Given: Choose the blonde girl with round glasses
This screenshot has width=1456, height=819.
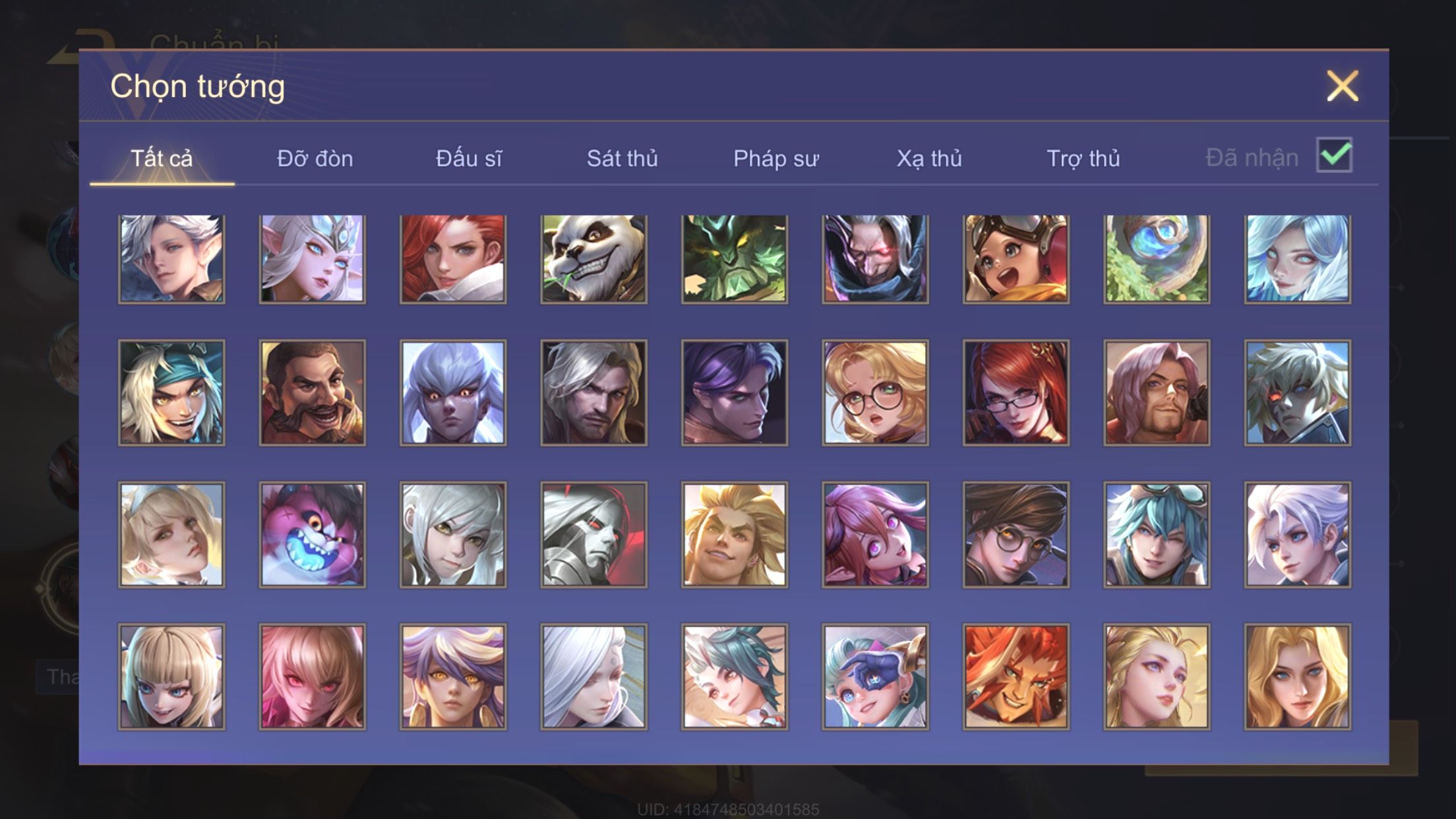Looking at the screenshot, I should [x=875, y=393].
